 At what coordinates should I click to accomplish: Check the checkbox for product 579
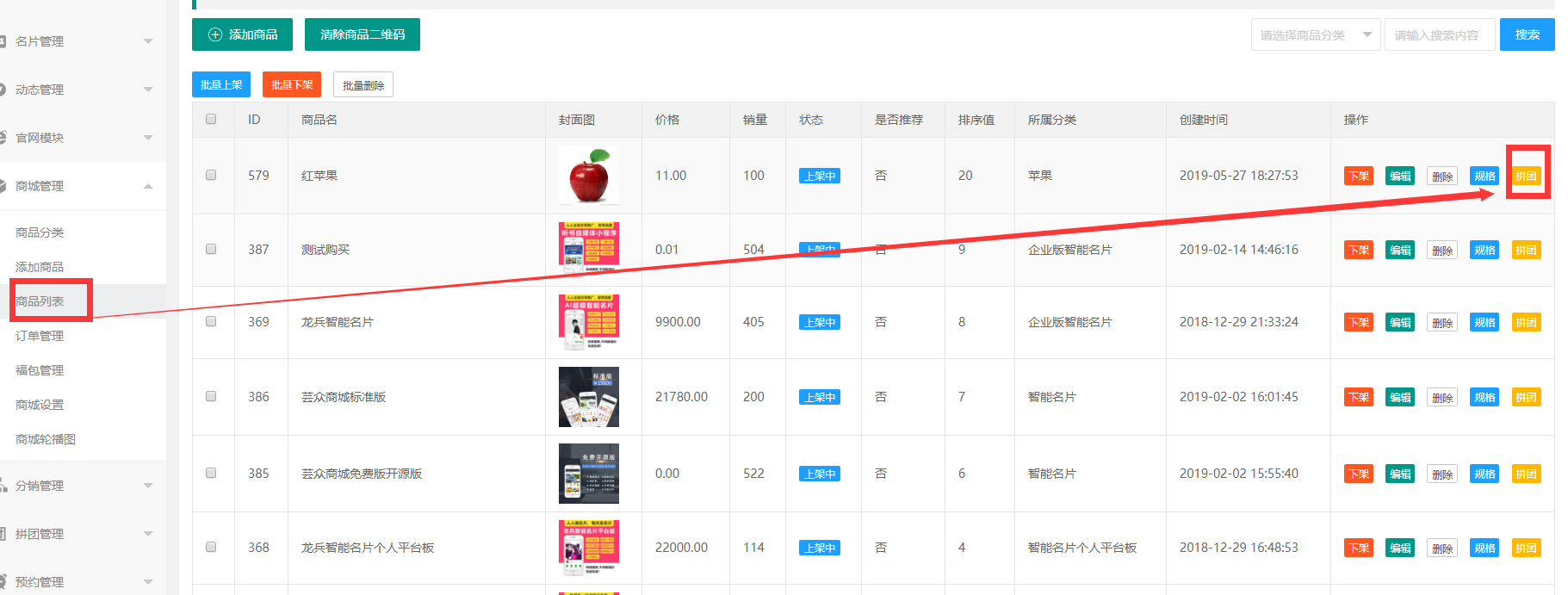(x=211, y=175)
